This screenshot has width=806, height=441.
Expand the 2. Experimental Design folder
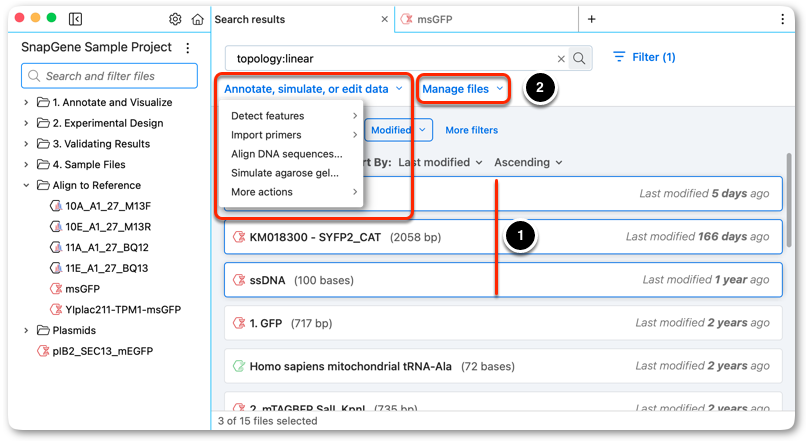pos(26,123)
